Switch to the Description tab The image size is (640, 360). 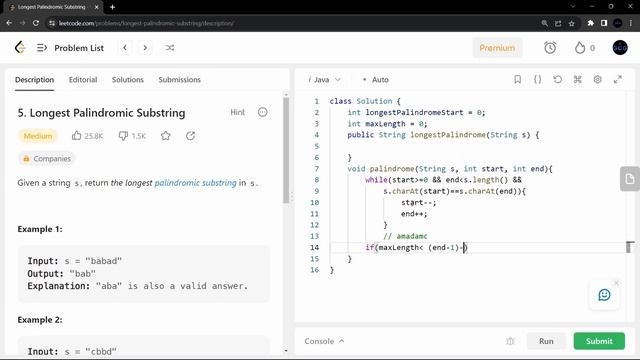click(34, 80)
